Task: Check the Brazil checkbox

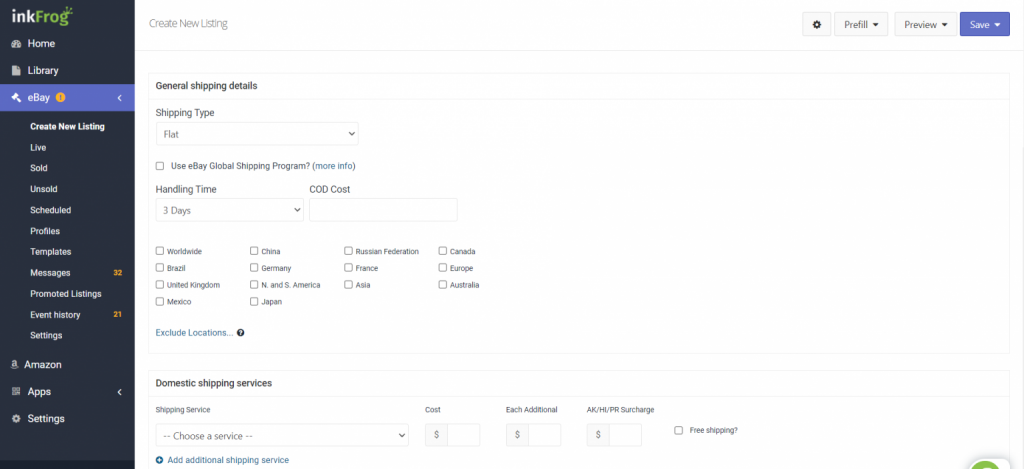Action: point(160,268)
